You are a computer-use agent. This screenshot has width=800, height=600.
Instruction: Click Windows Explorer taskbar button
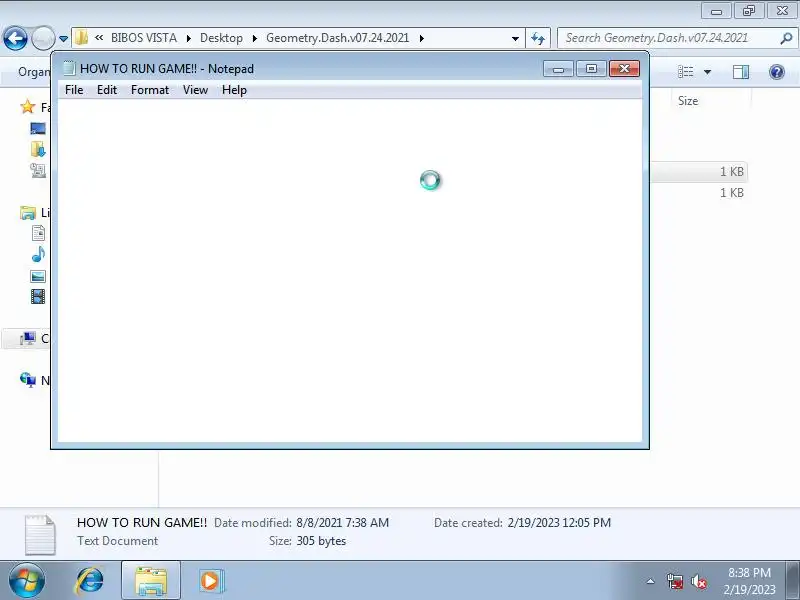click(x=151, y=581)
